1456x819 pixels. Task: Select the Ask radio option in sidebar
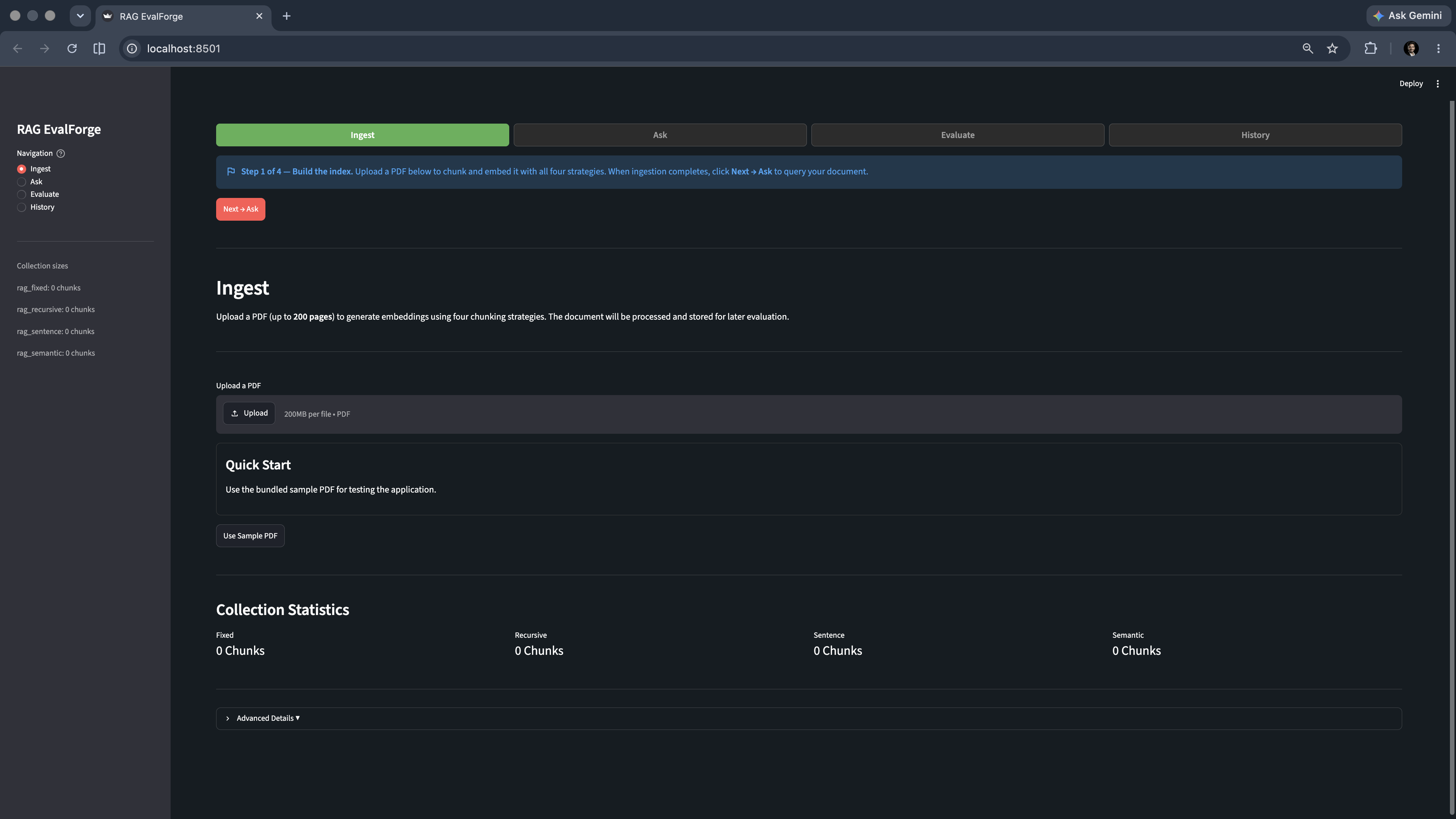pos(30,182)
